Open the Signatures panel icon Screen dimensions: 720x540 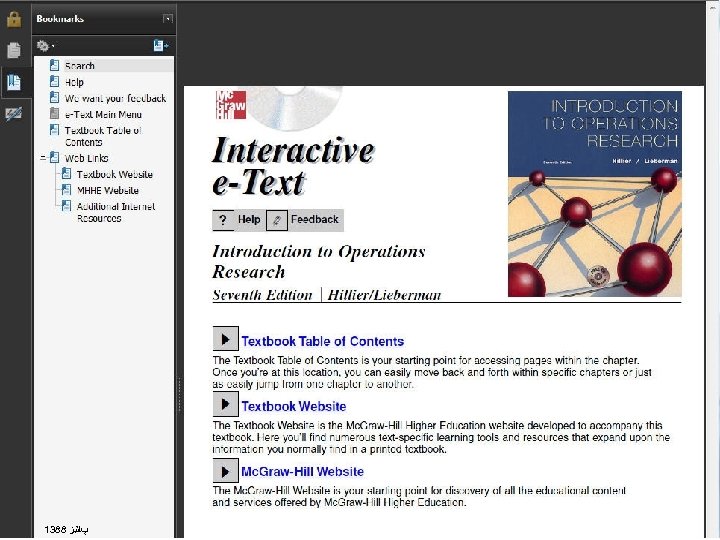click(14, 113)
